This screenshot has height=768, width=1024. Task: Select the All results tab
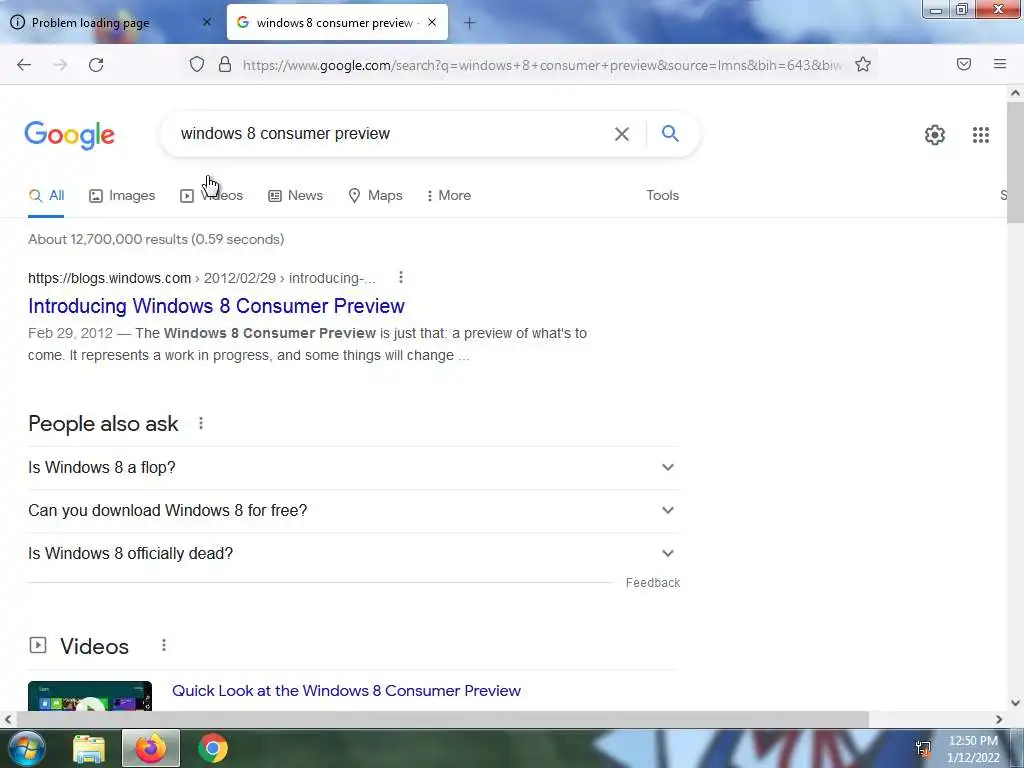[46, 195]
